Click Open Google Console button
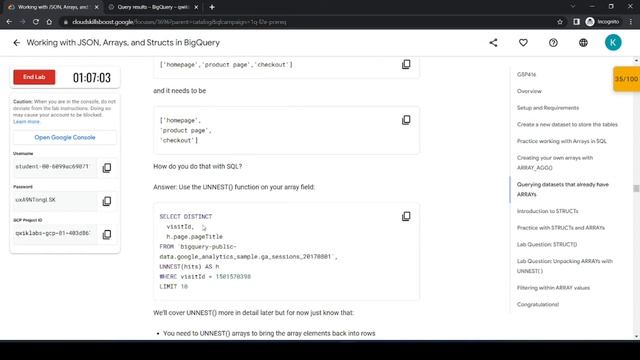 point(65,137)
